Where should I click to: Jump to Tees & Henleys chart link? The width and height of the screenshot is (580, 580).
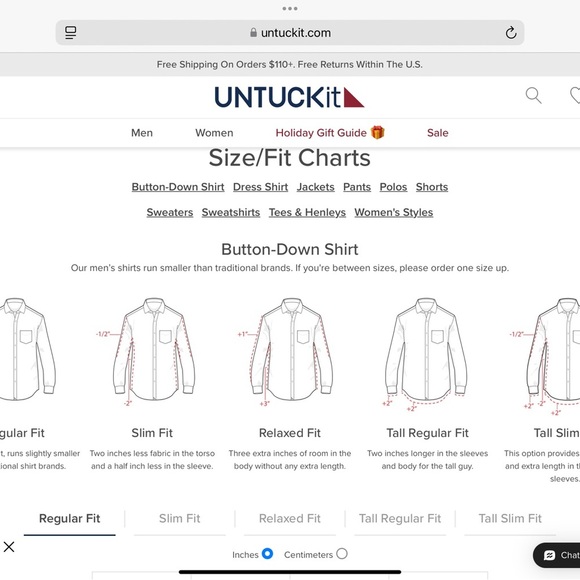click(307, 212)
